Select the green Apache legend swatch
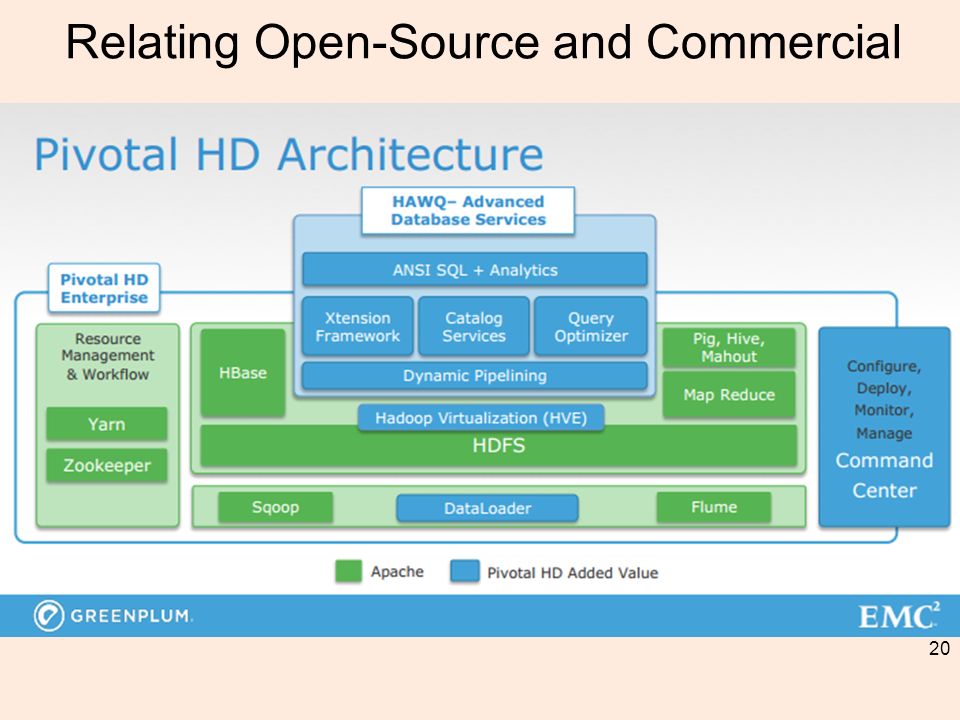960x720 pixels. (348, 571)
